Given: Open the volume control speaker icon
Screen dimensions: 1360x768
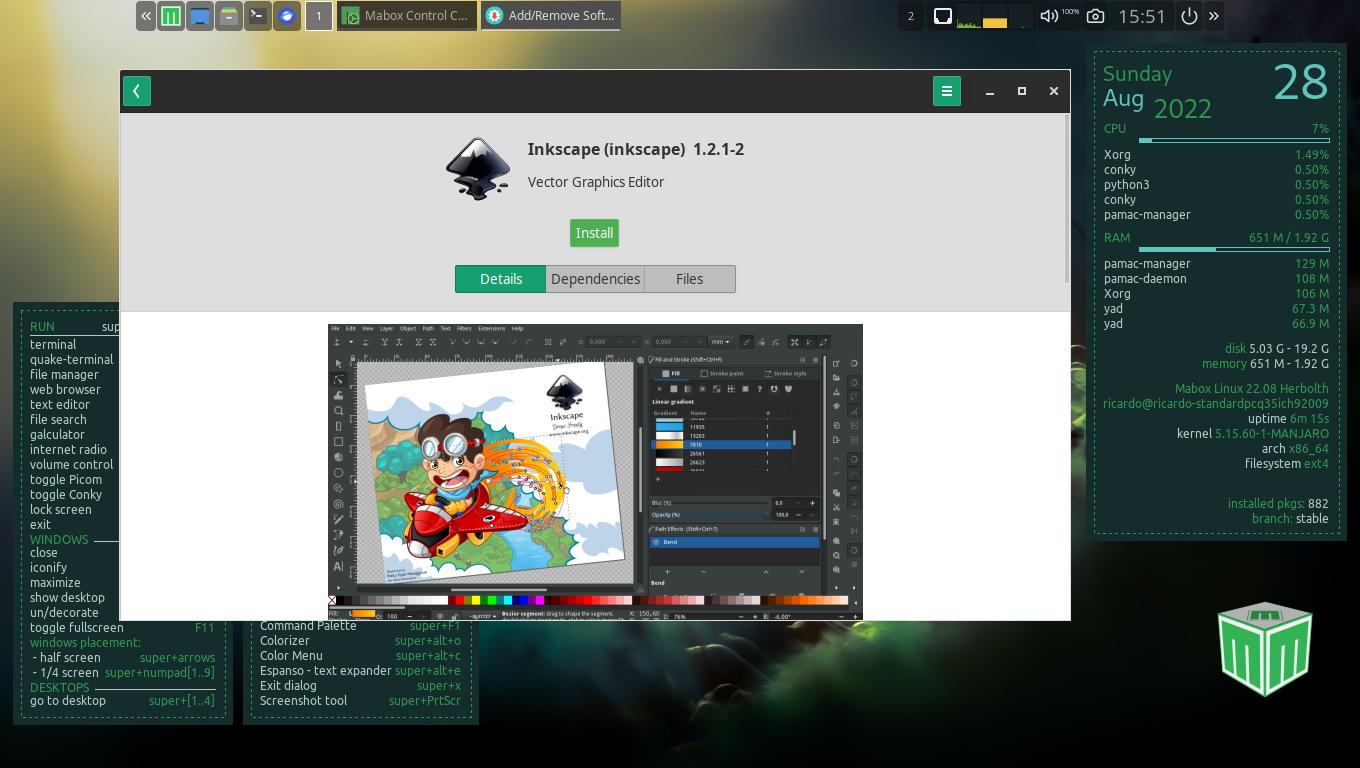Looking at the screenshot, I should [x=1048, y=16].
